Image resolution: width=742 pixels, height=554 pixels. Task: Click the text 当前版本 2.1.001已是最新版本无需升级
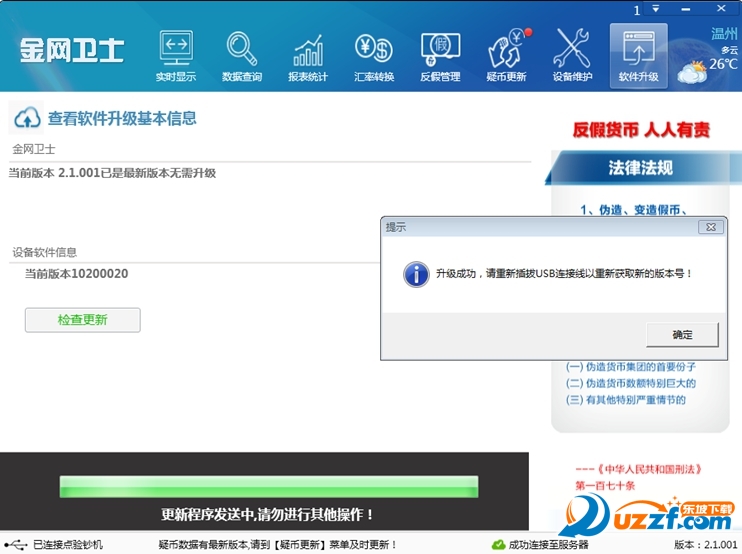[112, 173]
